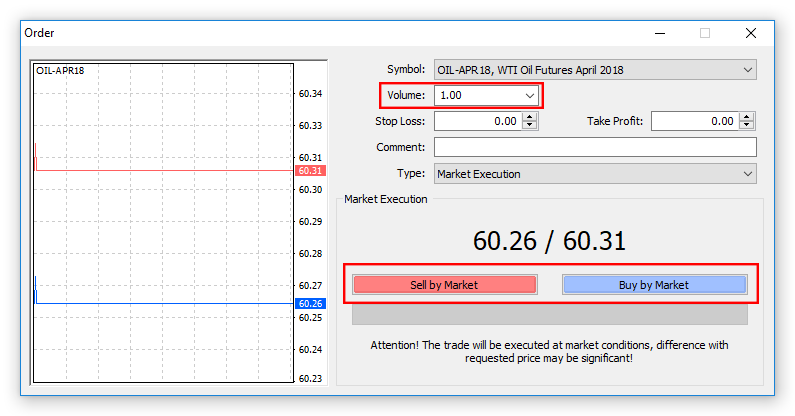Click the 60.24 price axis label
The height and width of the screenshot is (416, 795).
click(x=310, y=350)
